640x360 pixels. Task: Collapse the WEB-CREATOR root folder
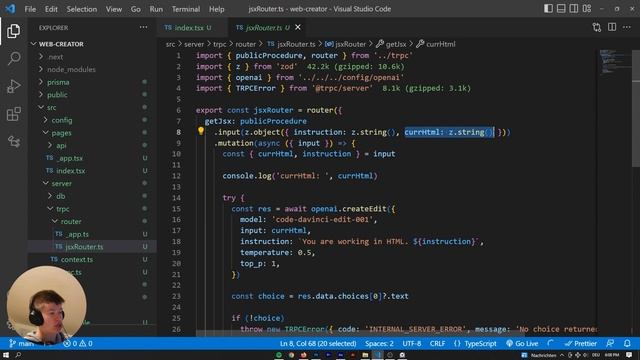61,44
